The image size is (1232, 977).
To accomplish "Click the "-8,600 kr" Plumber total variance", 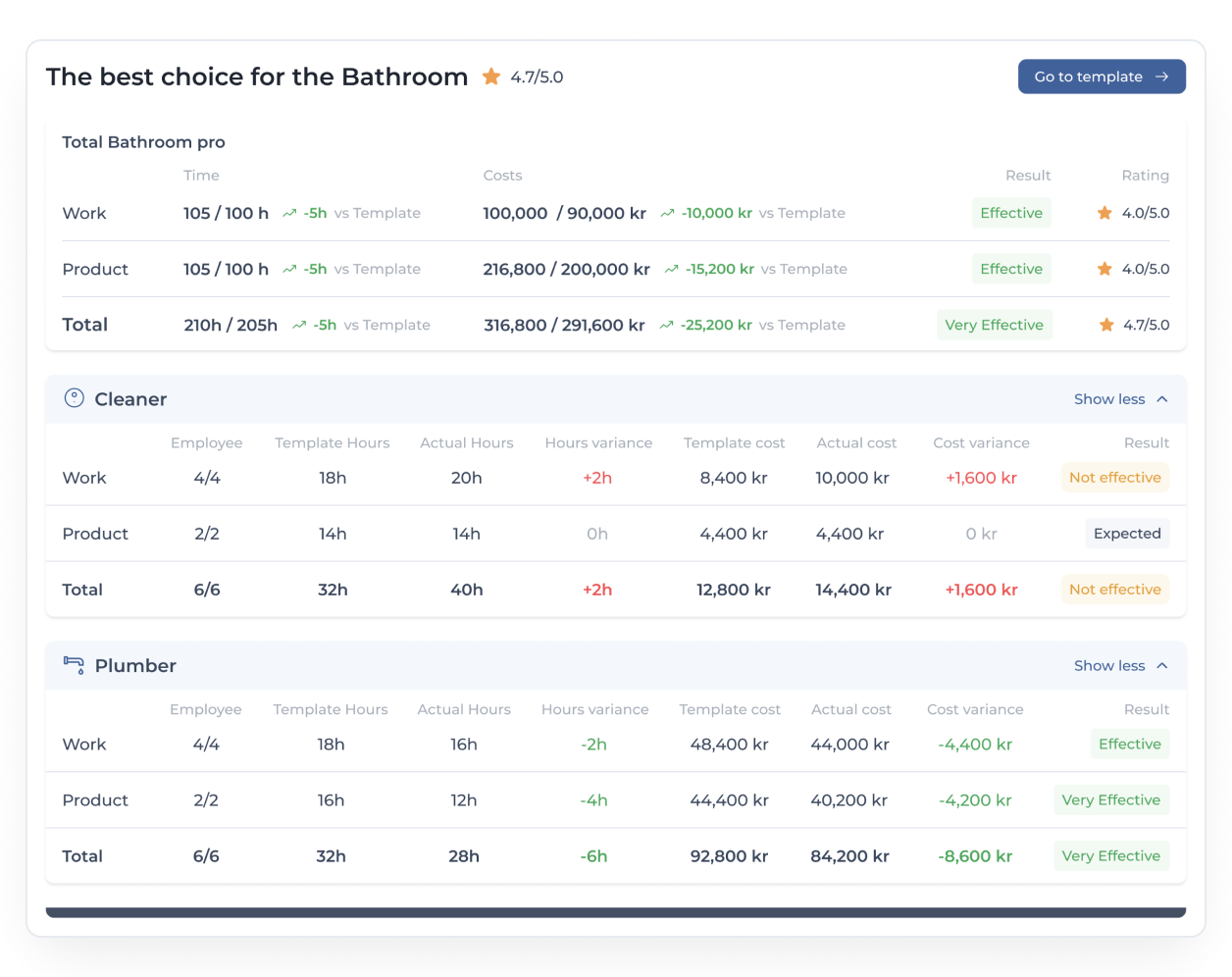I will click(x=975, y=856).
